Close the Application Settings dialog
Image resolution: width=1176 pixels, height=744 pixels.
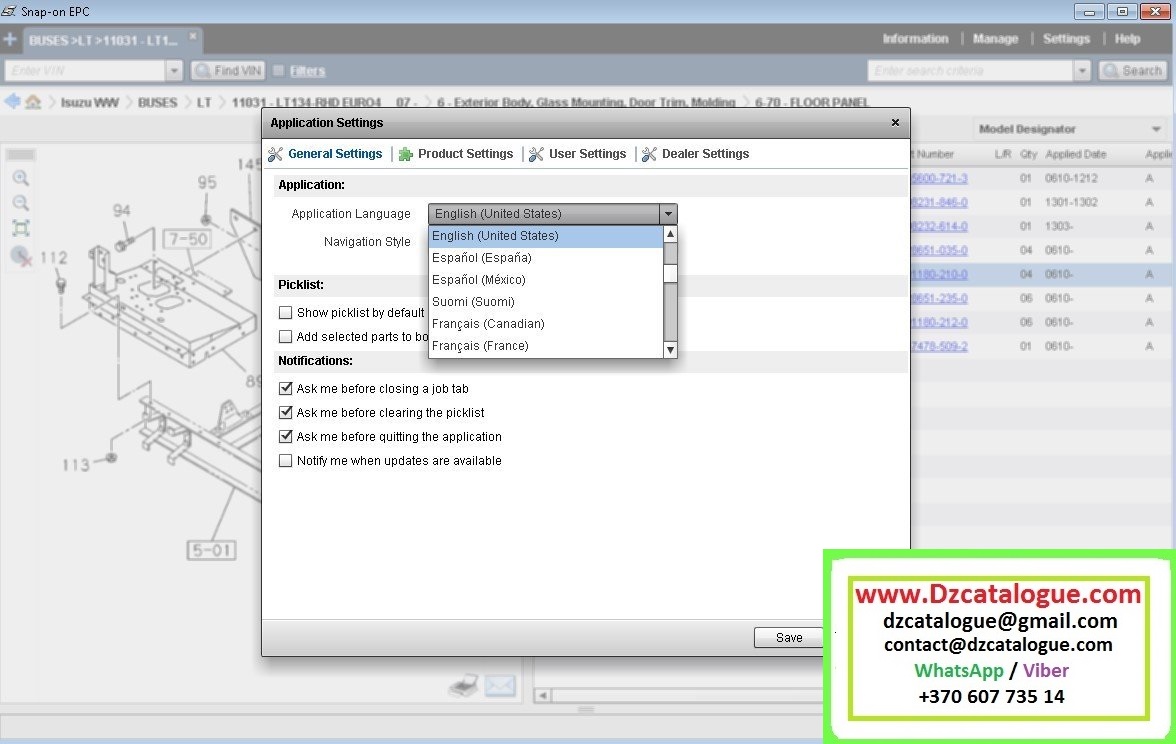(x=895, y=122)
